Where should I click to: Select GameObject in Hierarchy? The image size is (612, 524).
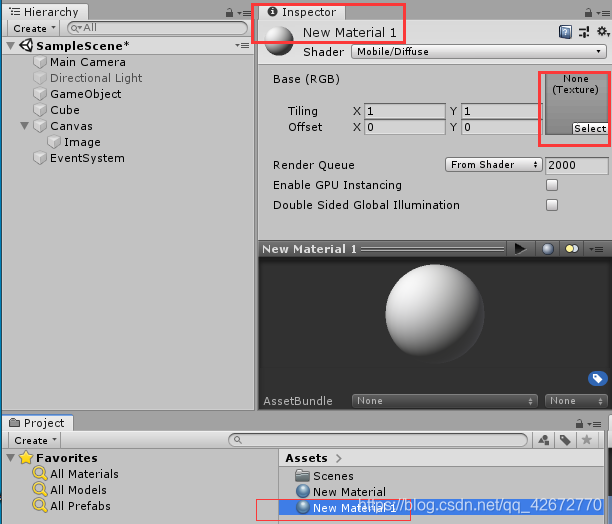coord(85,94)
